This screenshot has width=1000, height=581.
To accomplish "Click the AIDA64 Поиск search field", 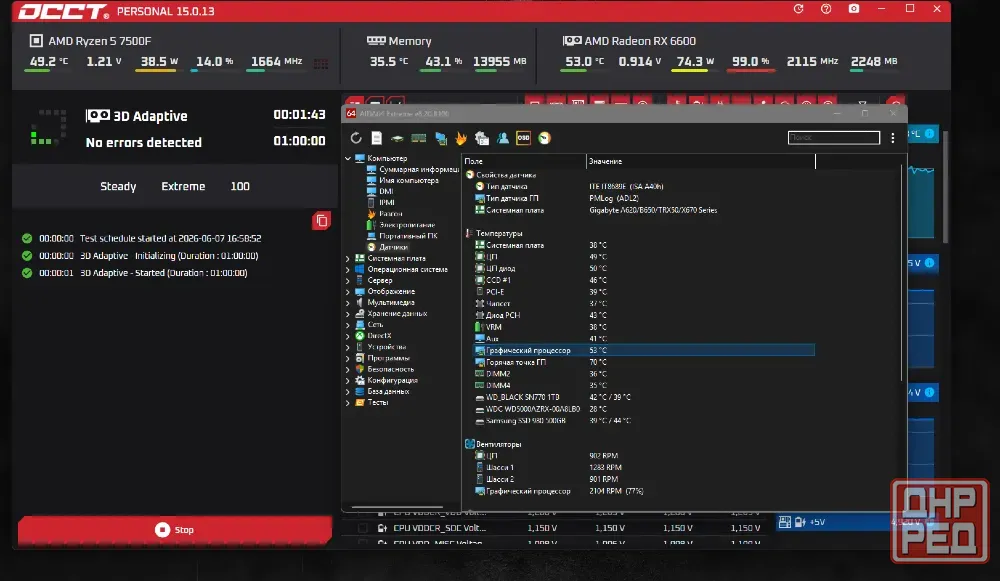I will pyautogui.click(x=834, y=138).
